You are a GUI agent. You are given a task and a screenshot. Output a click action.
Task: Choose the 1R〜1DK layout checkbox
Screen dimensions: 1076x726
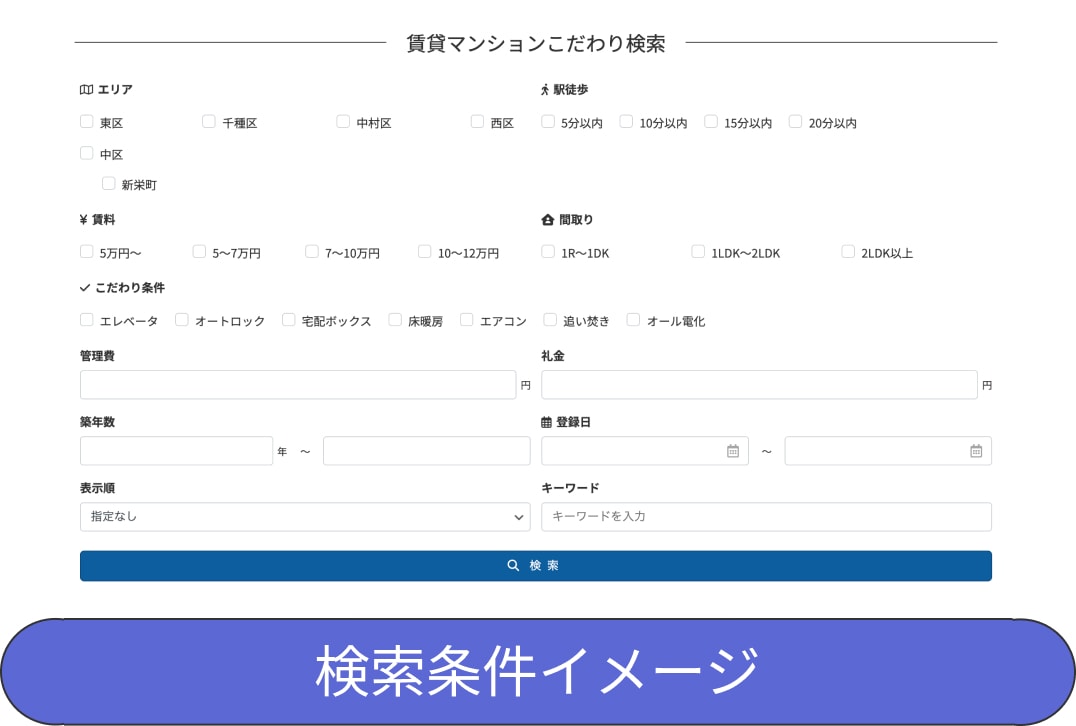[548, 252]
